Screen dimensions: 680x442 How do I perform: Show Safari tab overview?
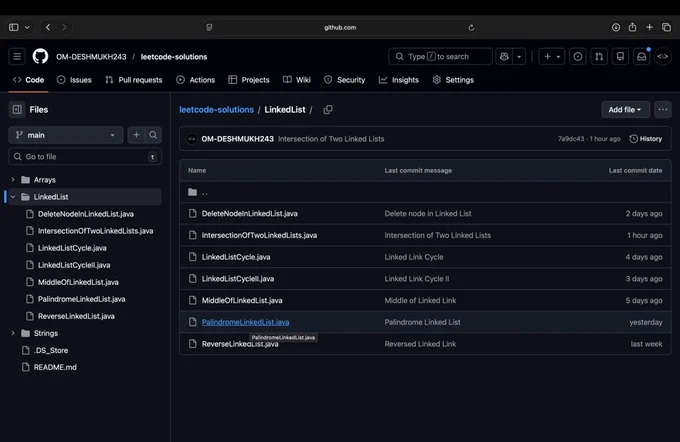click(x=667, y=27)
